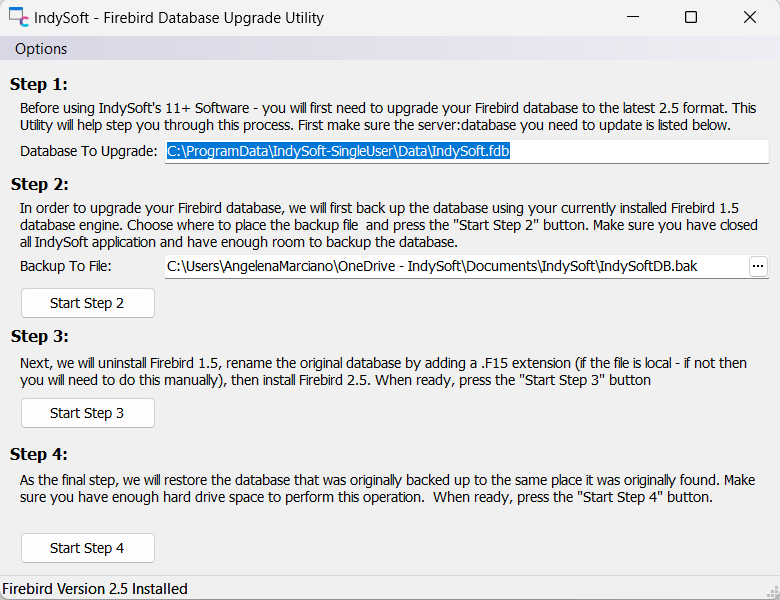Maximize the Upgrade Utility window
The width and height of the screenshot is (780, 600).
tap(691, 18)
